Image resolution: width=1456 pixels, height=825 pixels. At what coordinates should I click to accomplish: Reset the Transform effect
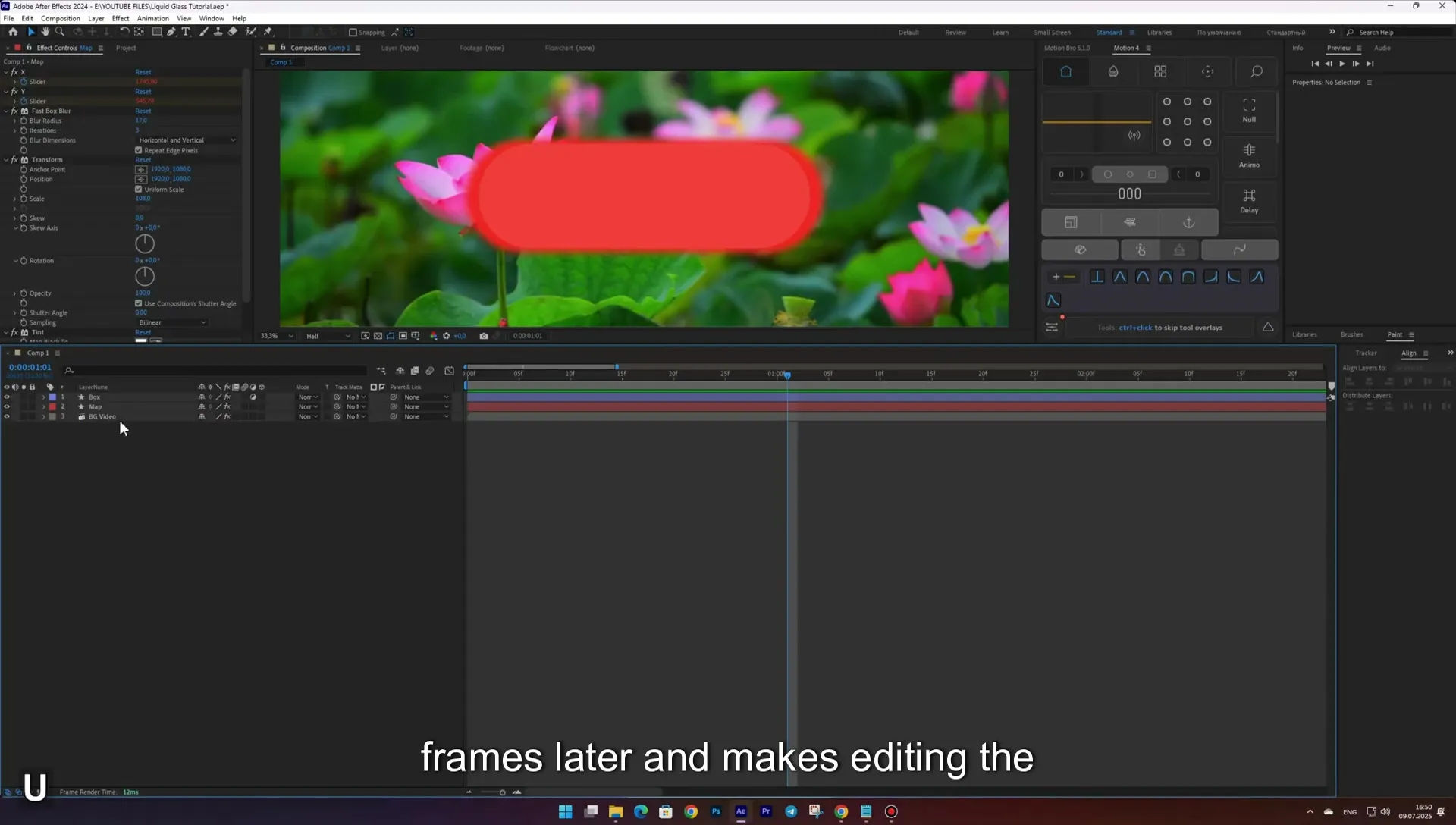[143, 160]
